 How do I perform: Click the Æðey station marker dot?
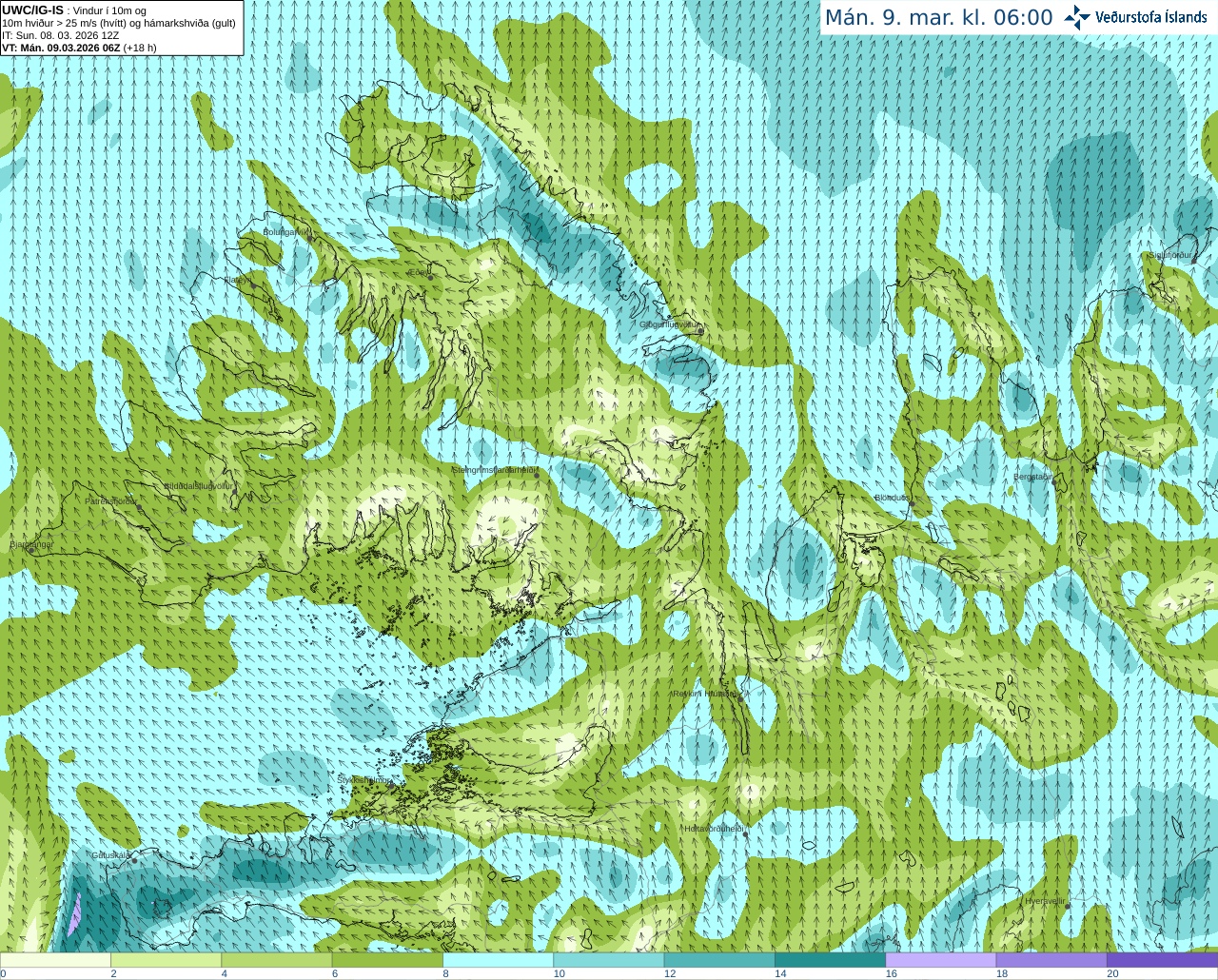coord(430,277)
